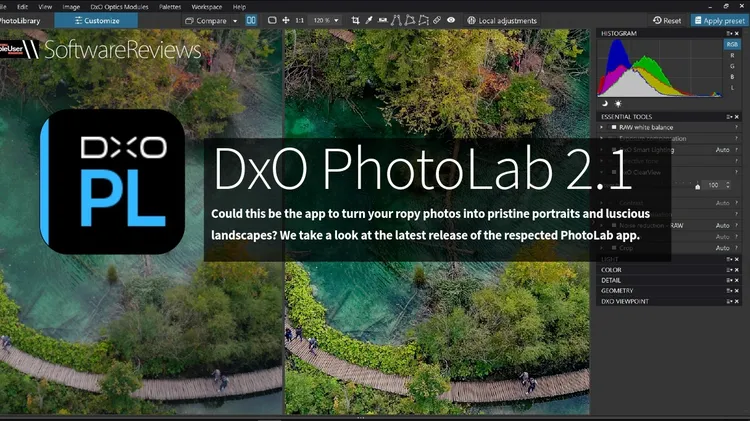
Task: Click the Apply preset button
Action: [719, 21]
